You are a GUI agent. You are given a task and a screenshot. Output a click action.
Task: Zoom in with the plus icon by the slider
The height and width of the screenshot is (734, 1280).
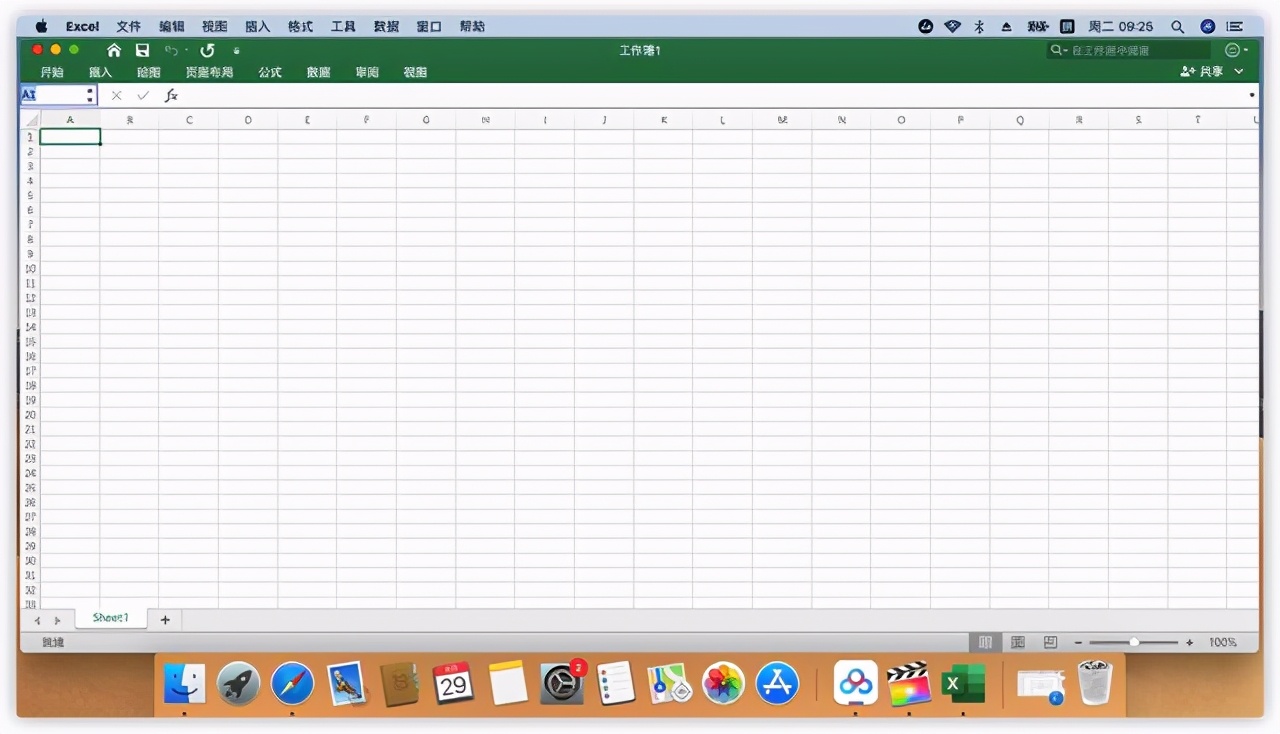point(1189,642)
